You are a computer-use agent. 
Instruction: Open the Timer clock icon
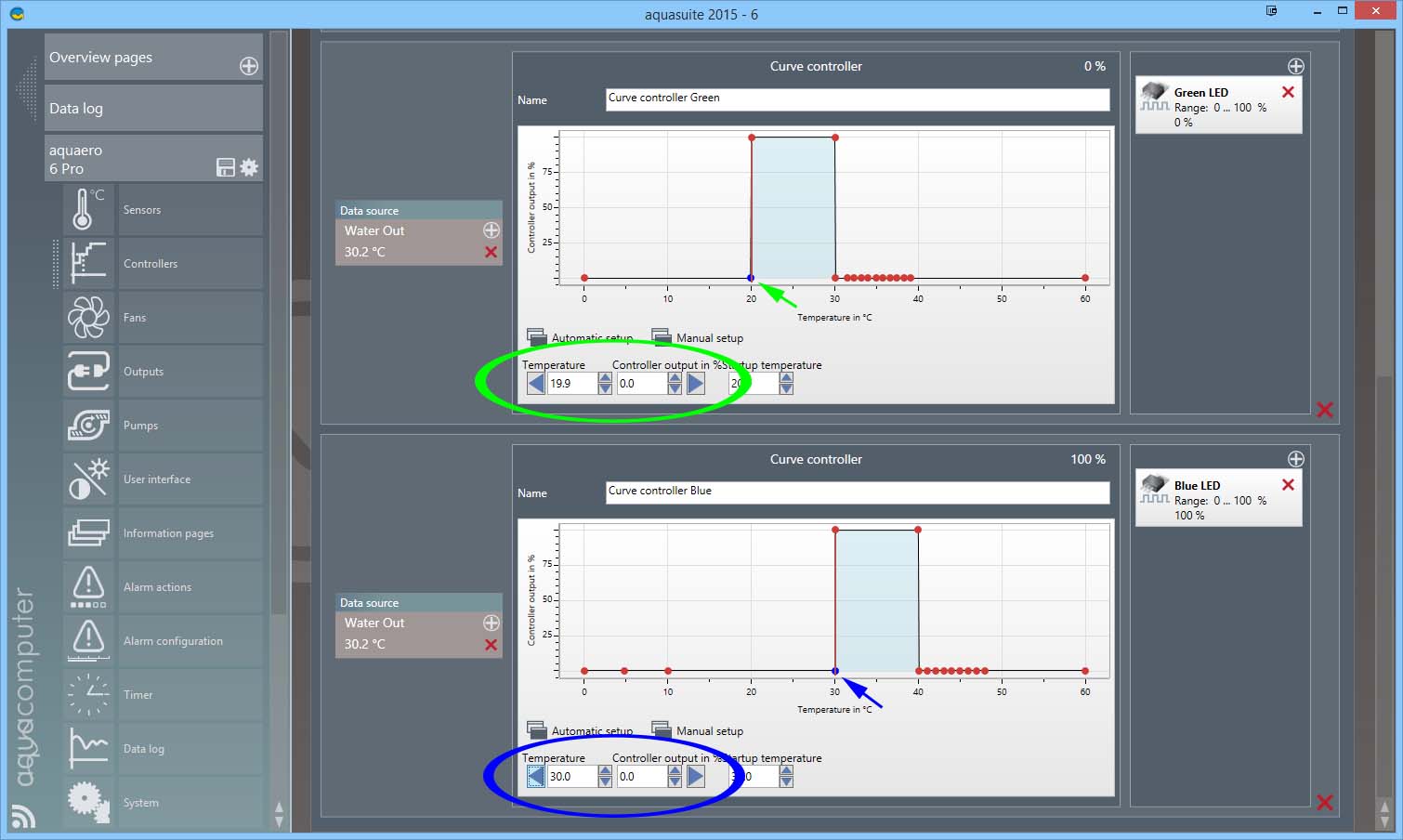pos(88,695)
